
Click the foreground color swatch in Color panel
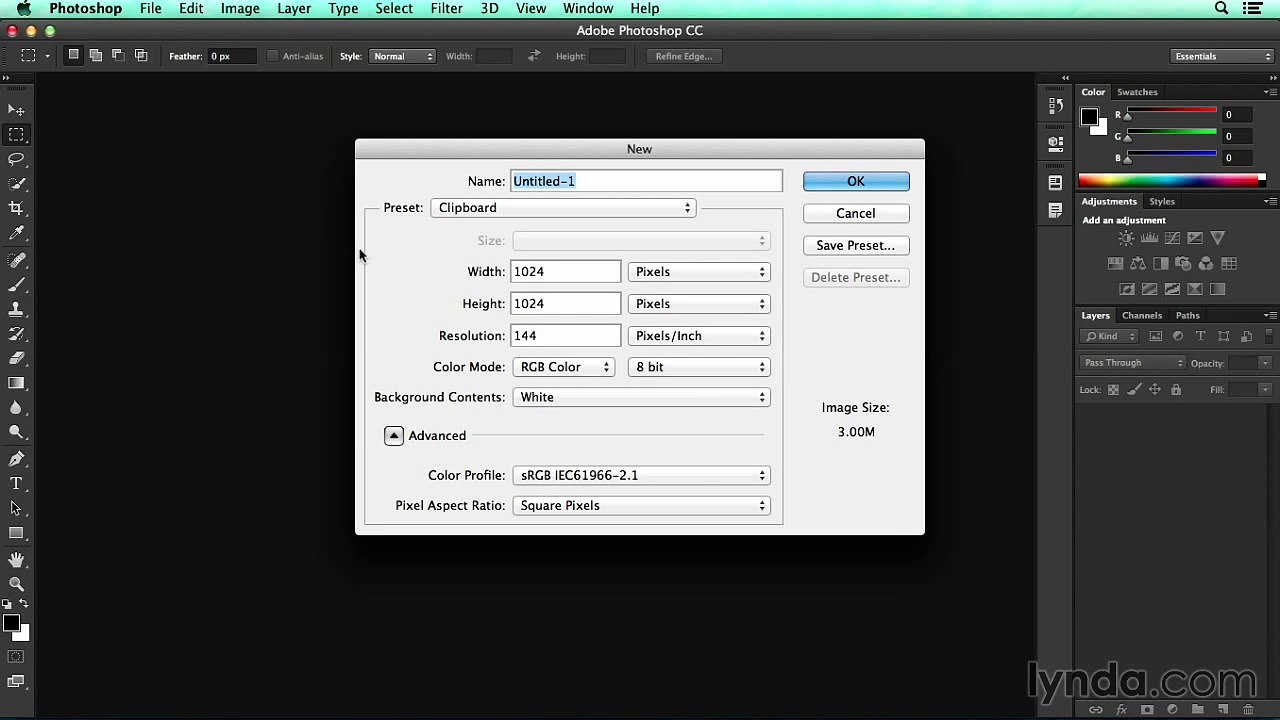[x=1089, y=117]
